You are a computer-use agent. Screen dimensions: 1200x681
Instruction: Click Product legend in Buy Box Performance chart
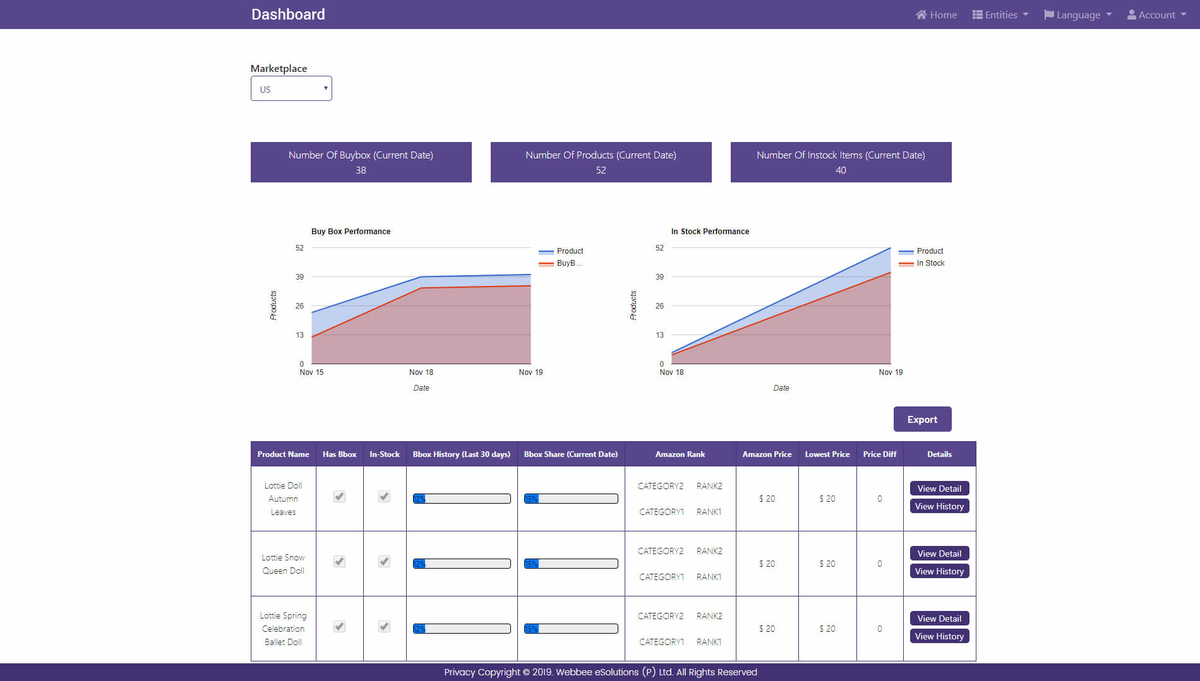[x=561, y=251]
